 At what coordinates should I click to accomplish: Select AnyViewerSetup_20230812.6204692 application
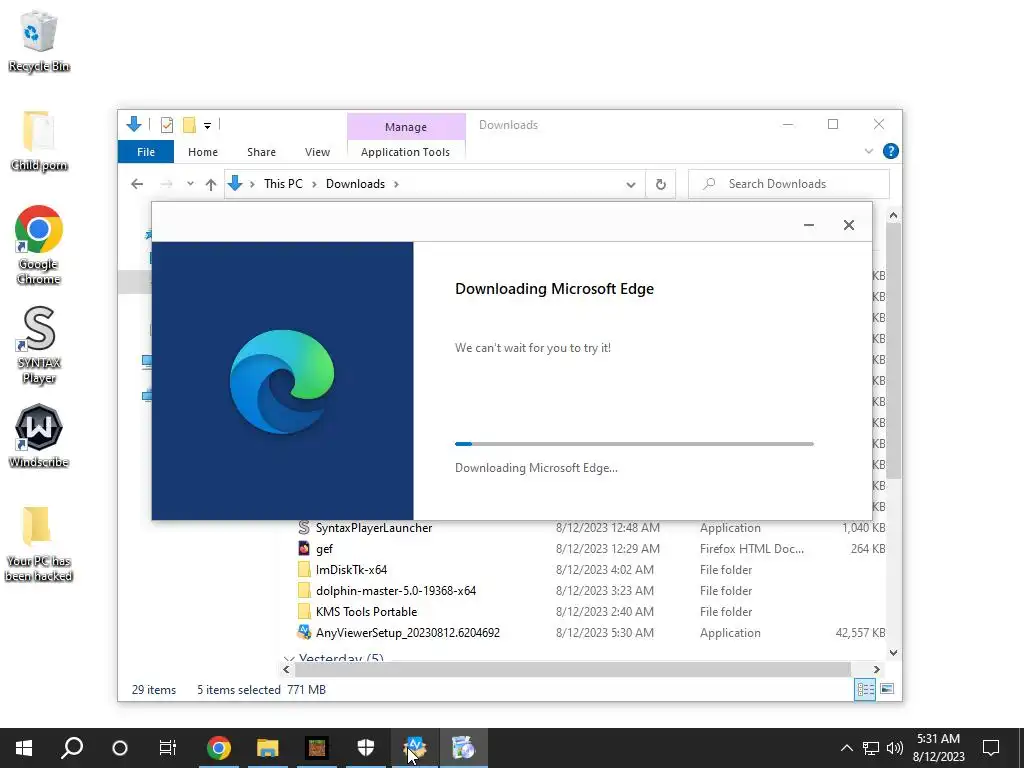coord(408,632)
